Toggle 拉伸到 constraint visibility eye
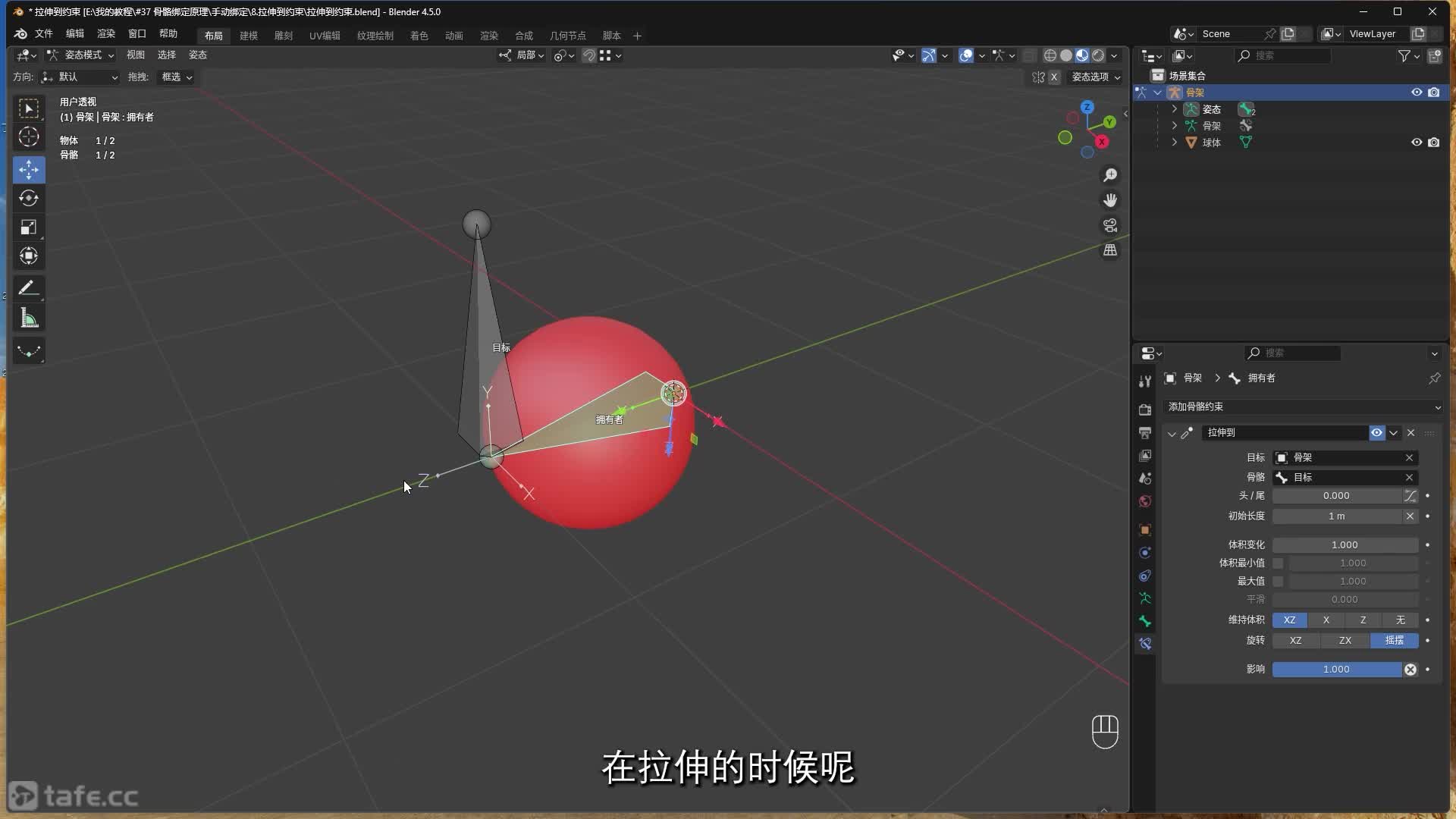The width and height of the screenshot is (1456, 819). (1376, 432)
